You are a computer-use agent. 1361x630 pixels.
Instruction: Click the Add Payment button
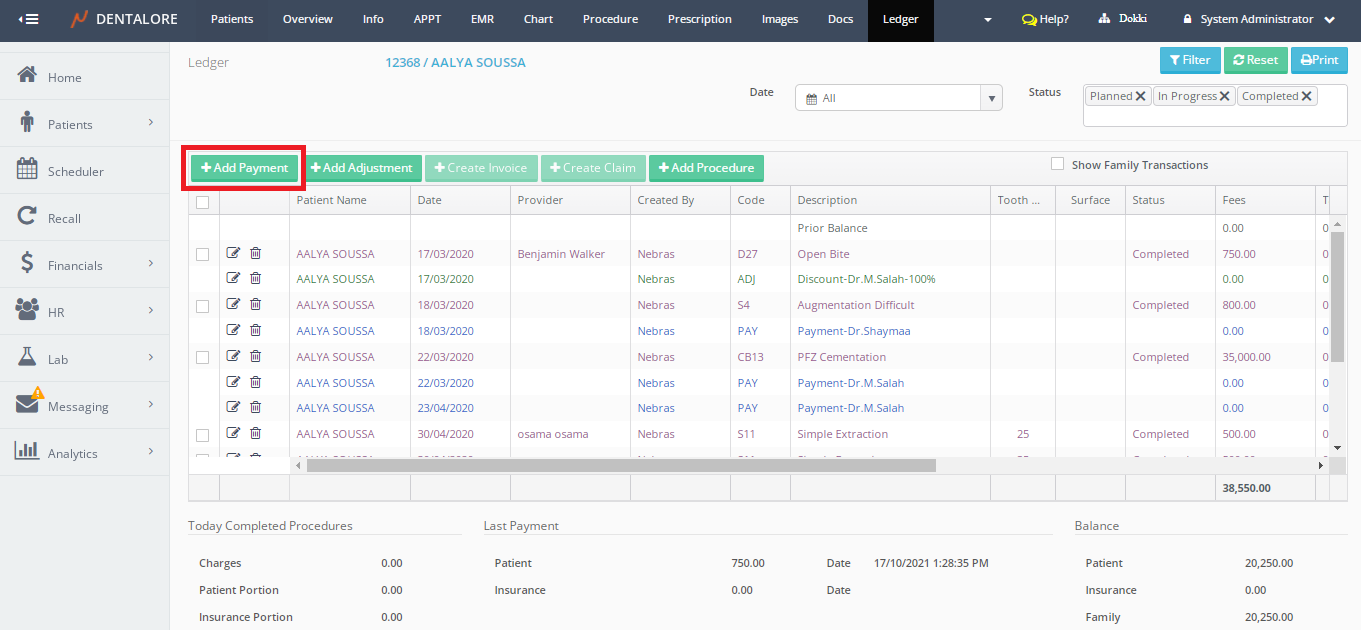pyautogui.click(x=244, y=168)
